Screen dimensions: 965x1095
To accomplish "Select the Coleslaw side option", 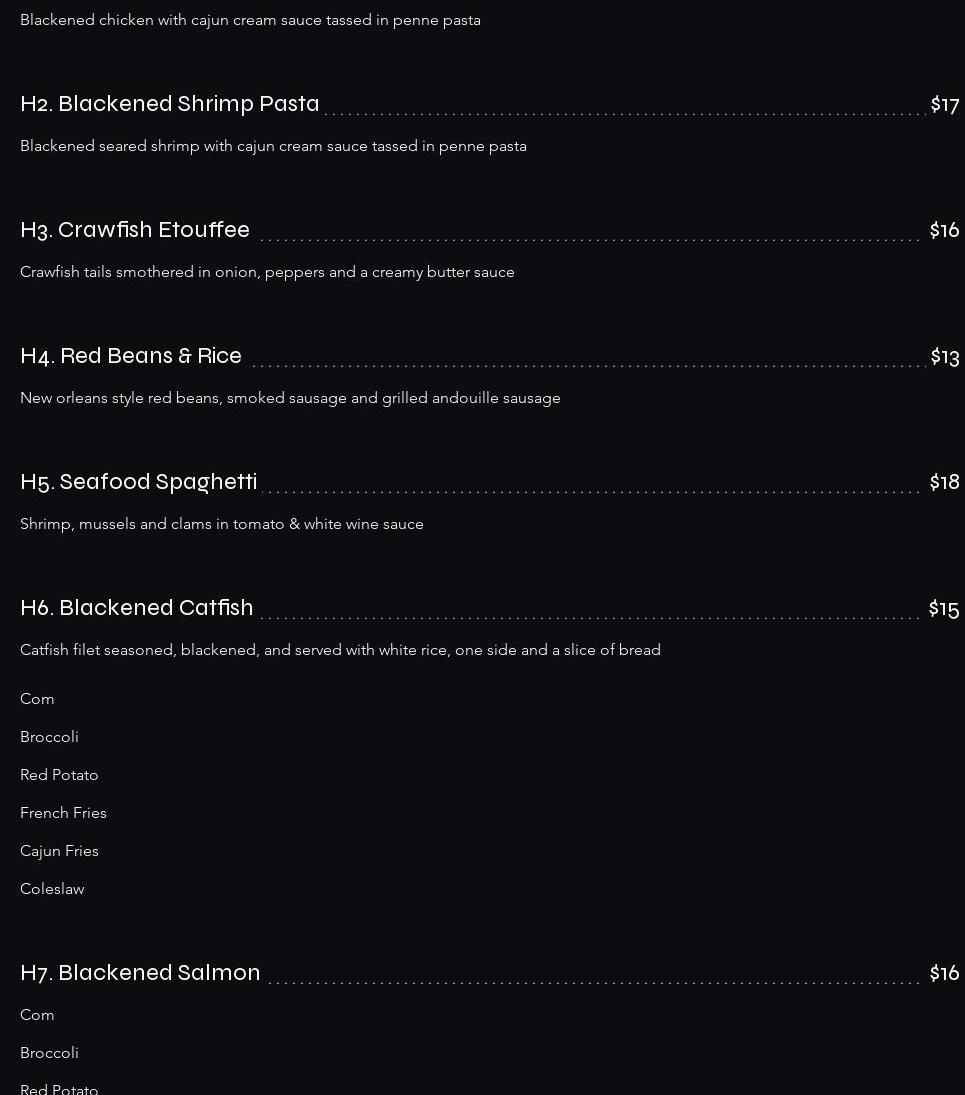I will [x=52, y=889].
